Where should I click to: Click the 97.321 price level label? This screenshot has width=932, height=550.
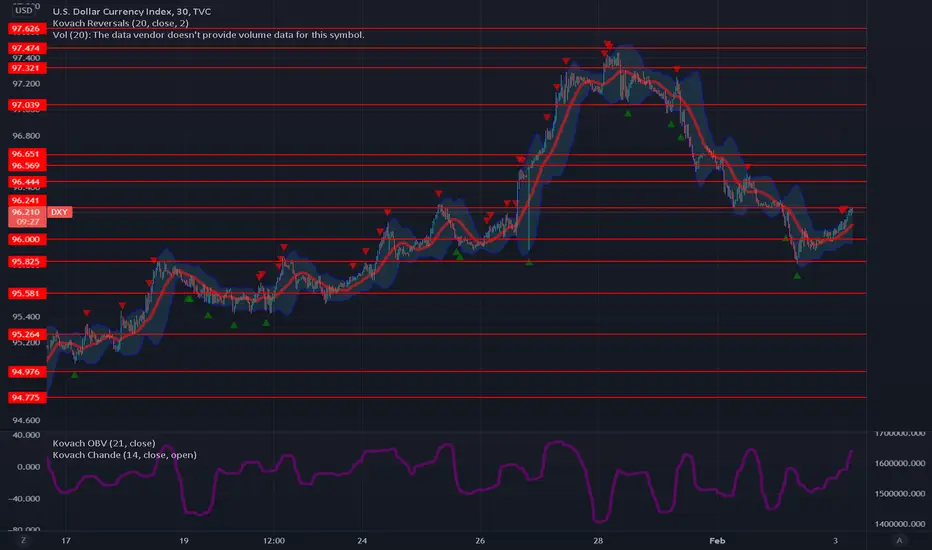point(27,68)
